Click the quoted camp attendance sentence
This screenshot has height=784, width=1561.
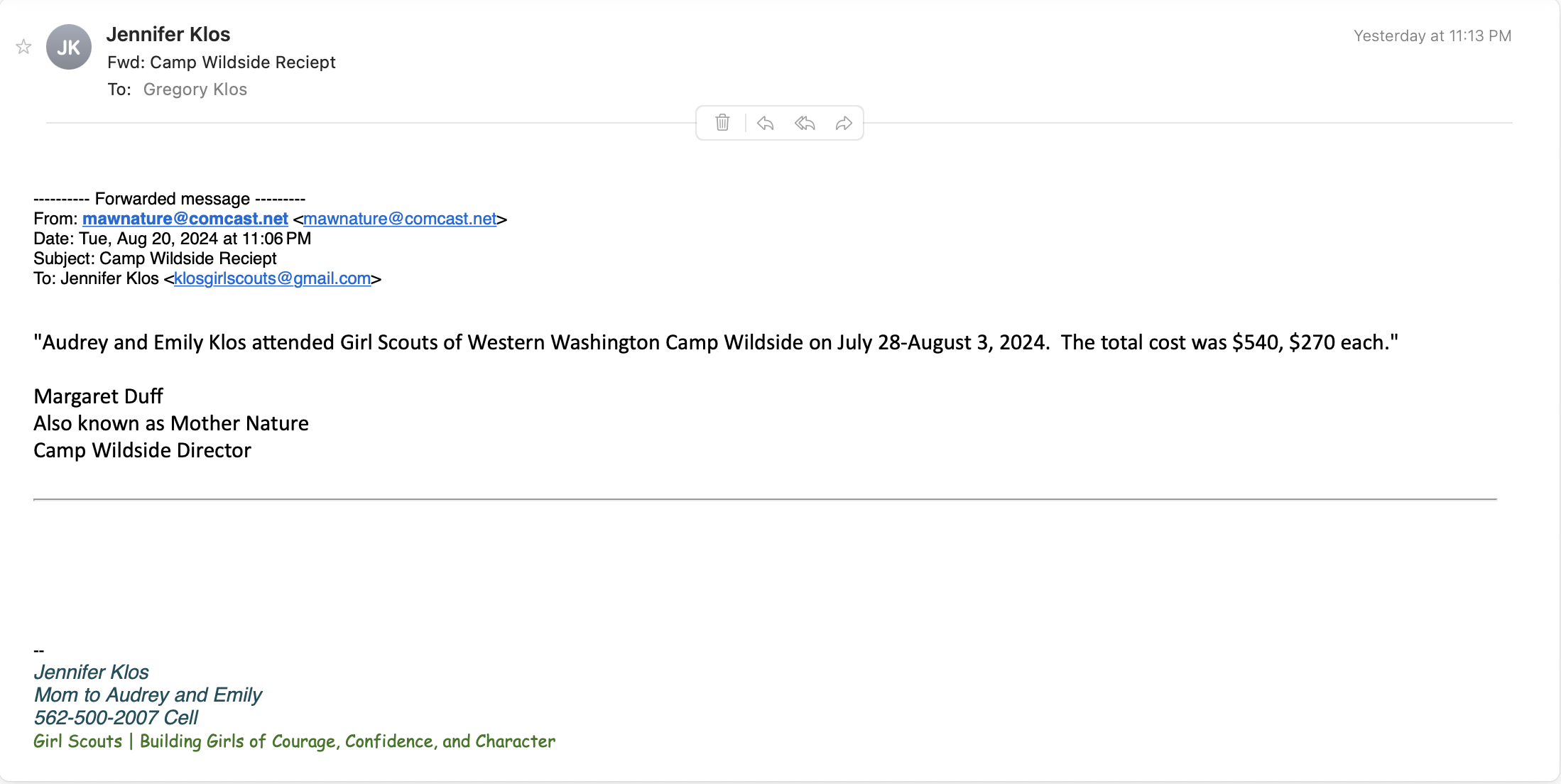(715, 342)
